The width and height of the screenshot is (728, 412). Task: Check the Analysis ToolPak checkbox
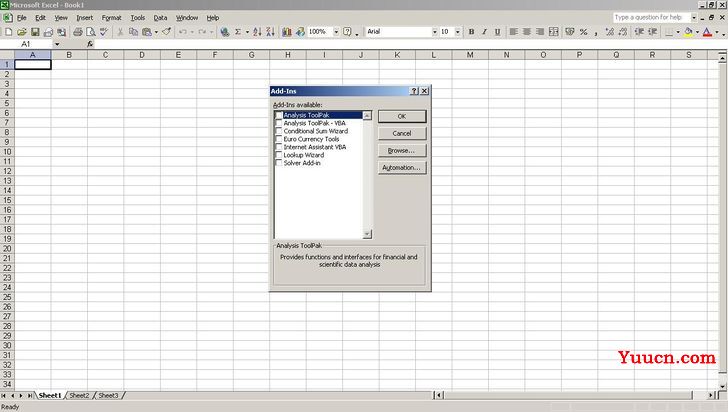279,115
